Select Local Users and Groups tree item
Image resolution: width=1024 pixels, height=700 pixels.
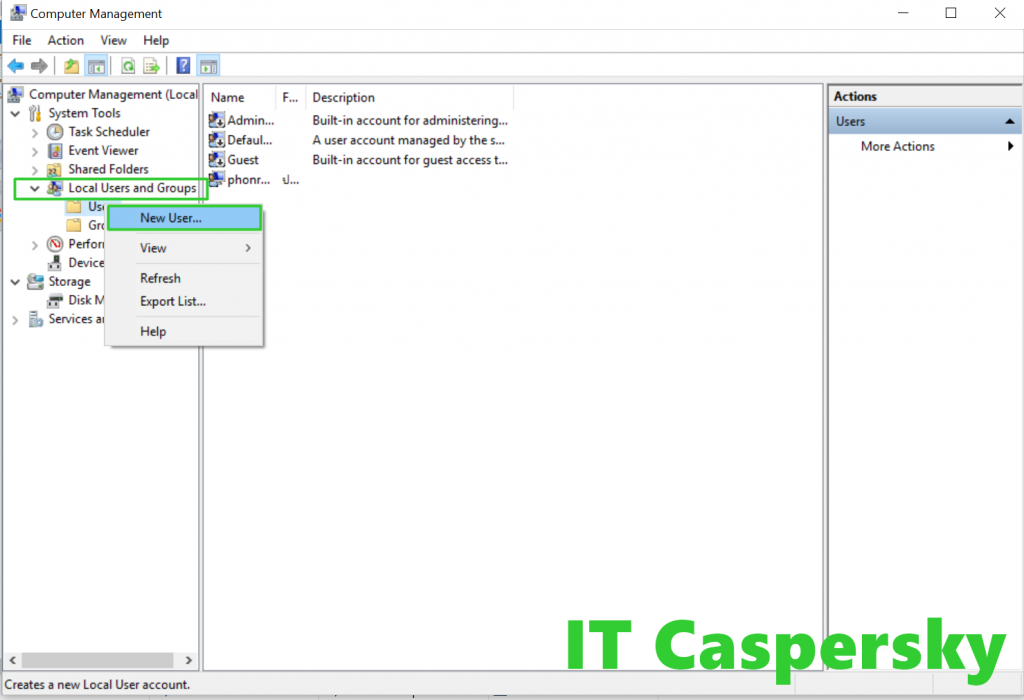pyautogui.click(x=132, y=188)
